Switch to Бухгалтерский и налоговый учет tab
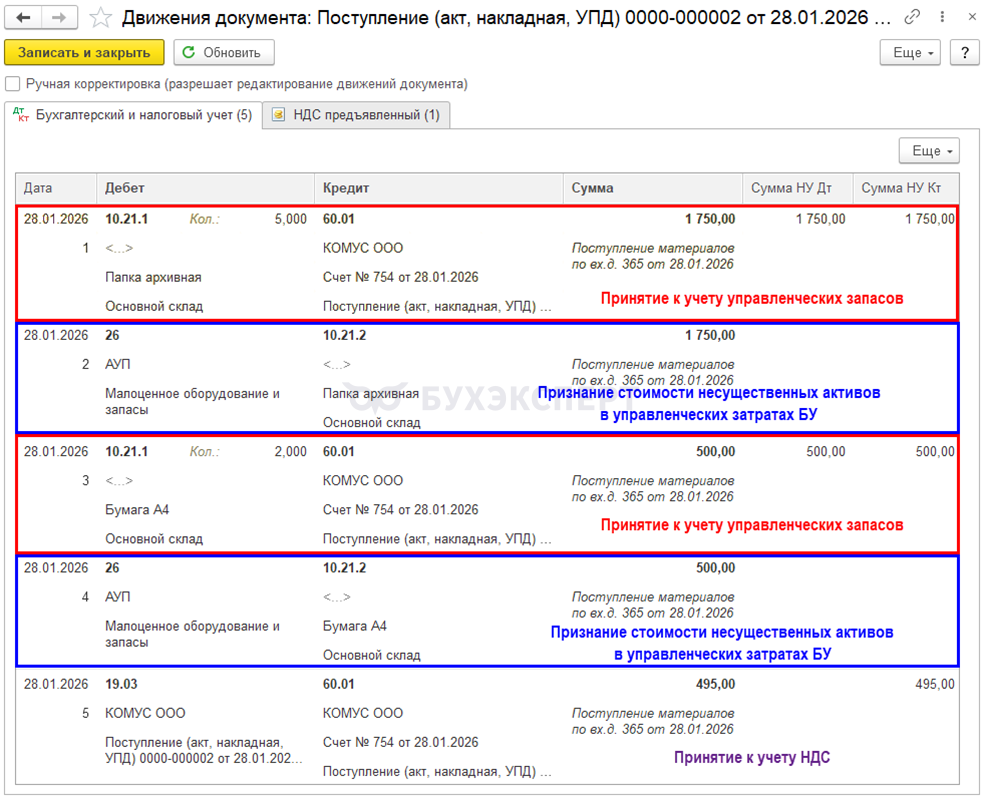The image size is (983, 798). (132, 115)
